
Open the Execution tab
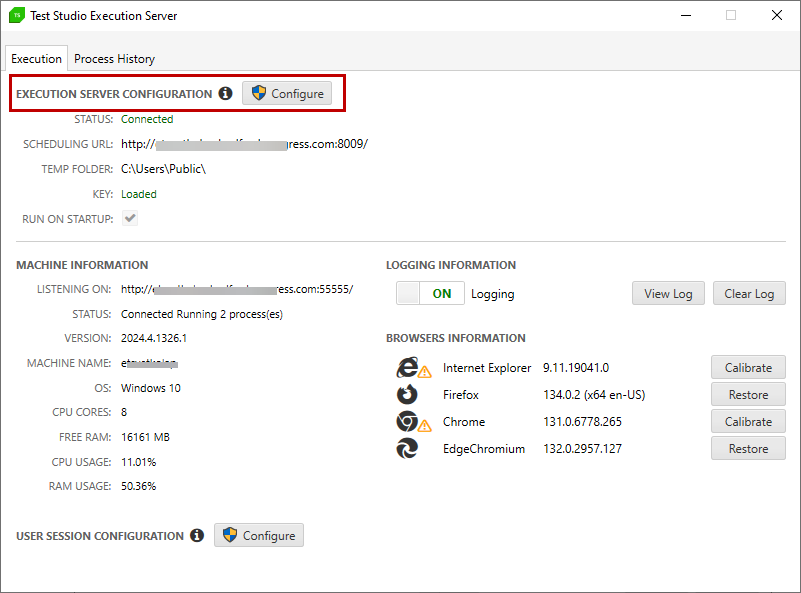click(x=36, y=59)
